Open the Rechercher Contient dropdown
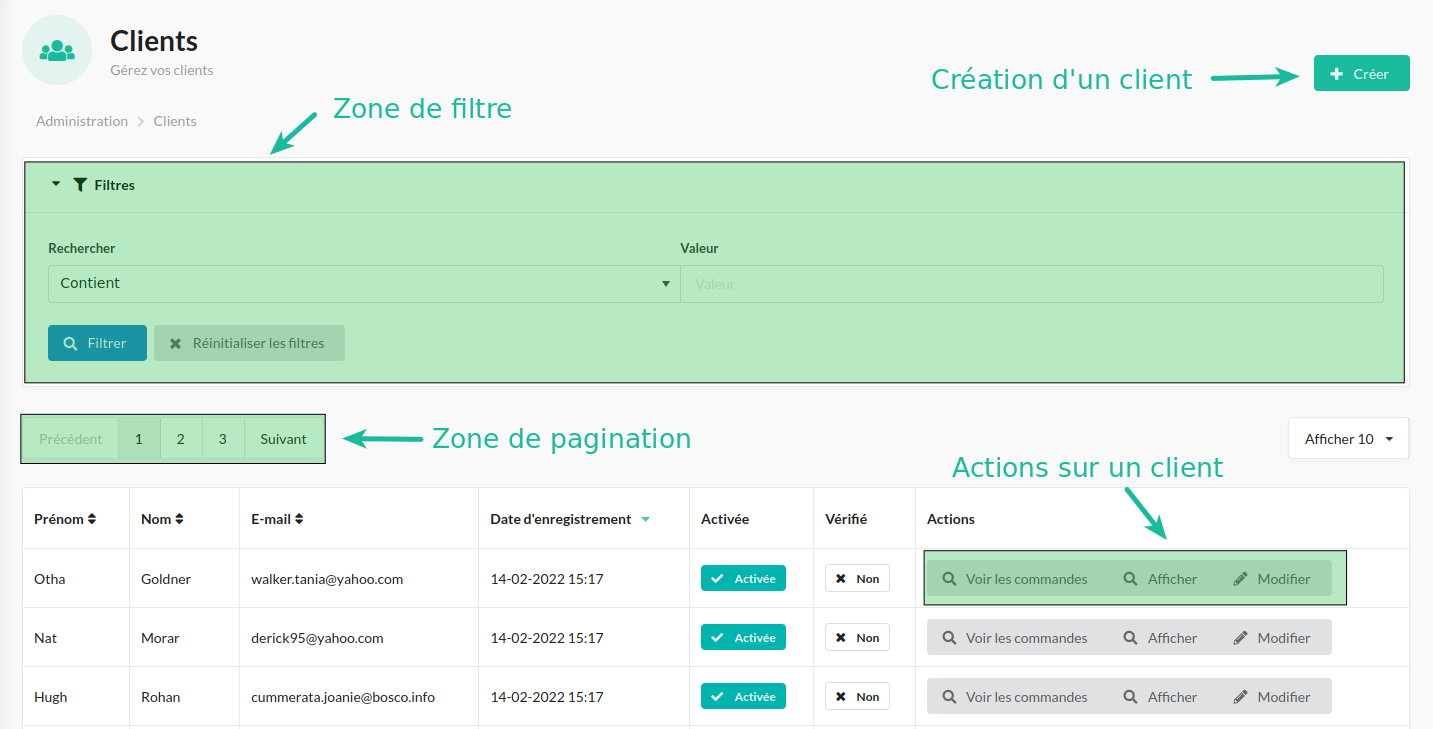1433x729 pixels. tap(364, 284)
